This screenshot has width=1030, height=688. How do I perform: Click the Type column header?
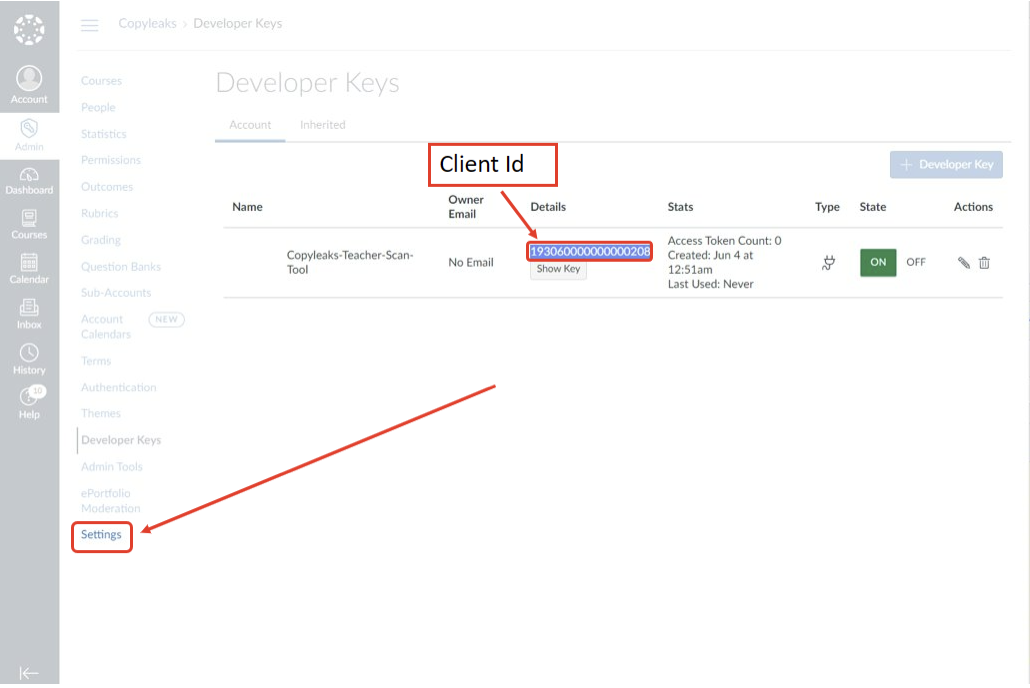pos(827,207)
